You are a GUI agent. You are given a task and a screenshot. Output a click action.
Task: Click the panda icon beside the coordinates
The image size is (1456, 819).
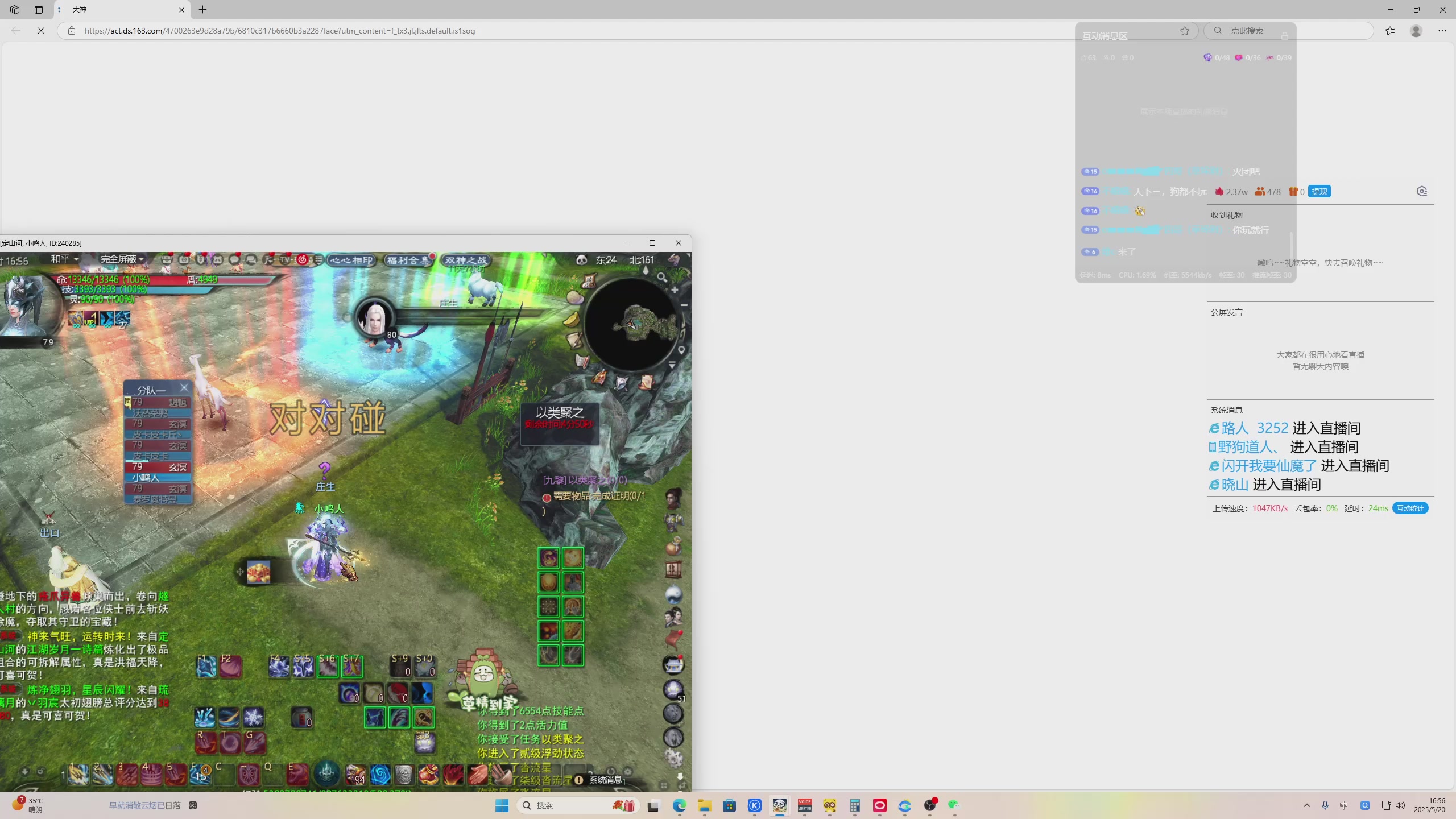[581, 260]
